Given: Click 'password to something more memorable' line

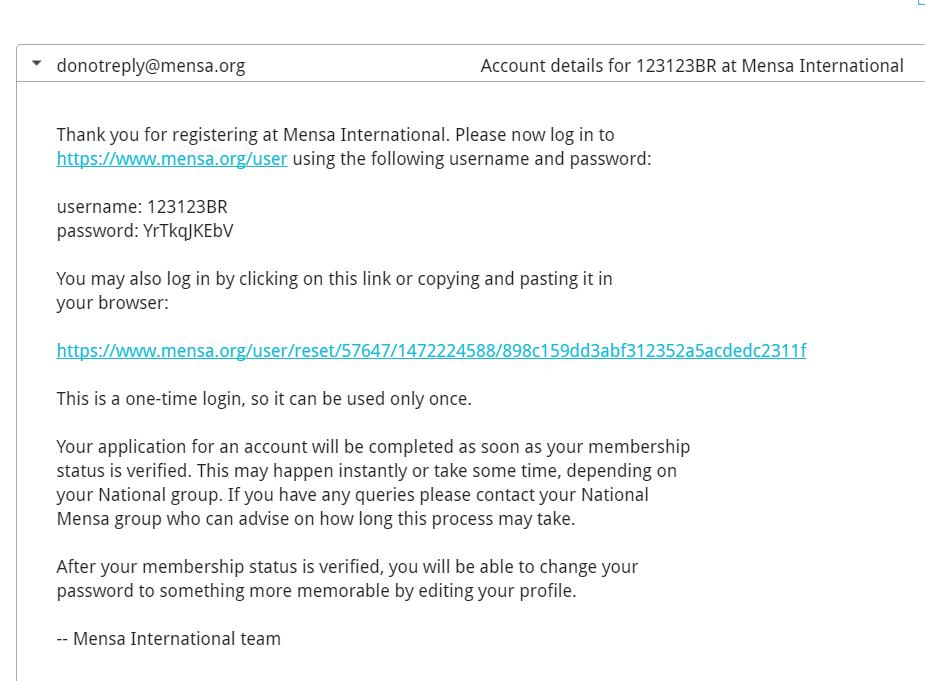Looking at the screenshot, I should pyautogui.click(x=316, y=591).
